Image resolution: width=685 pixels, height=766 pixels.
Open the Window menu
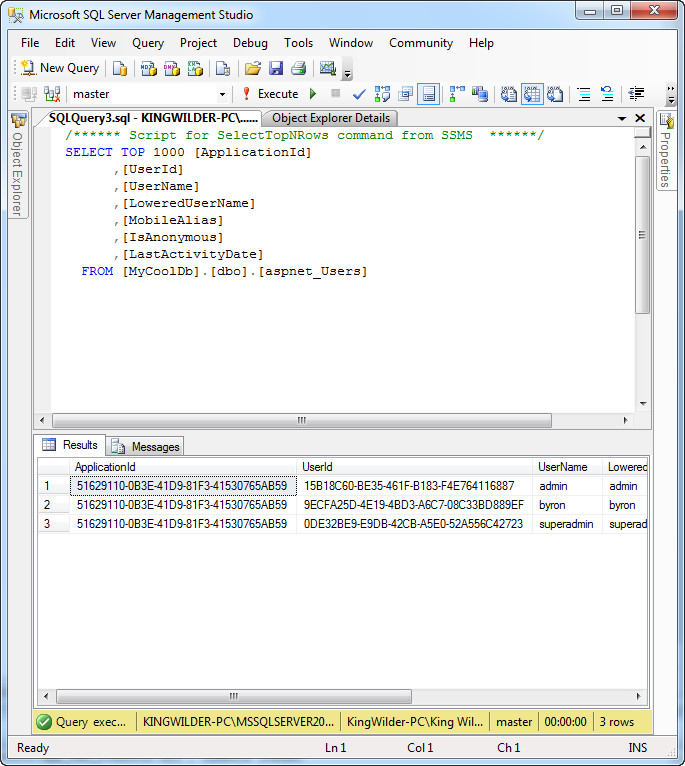point(351,43)
